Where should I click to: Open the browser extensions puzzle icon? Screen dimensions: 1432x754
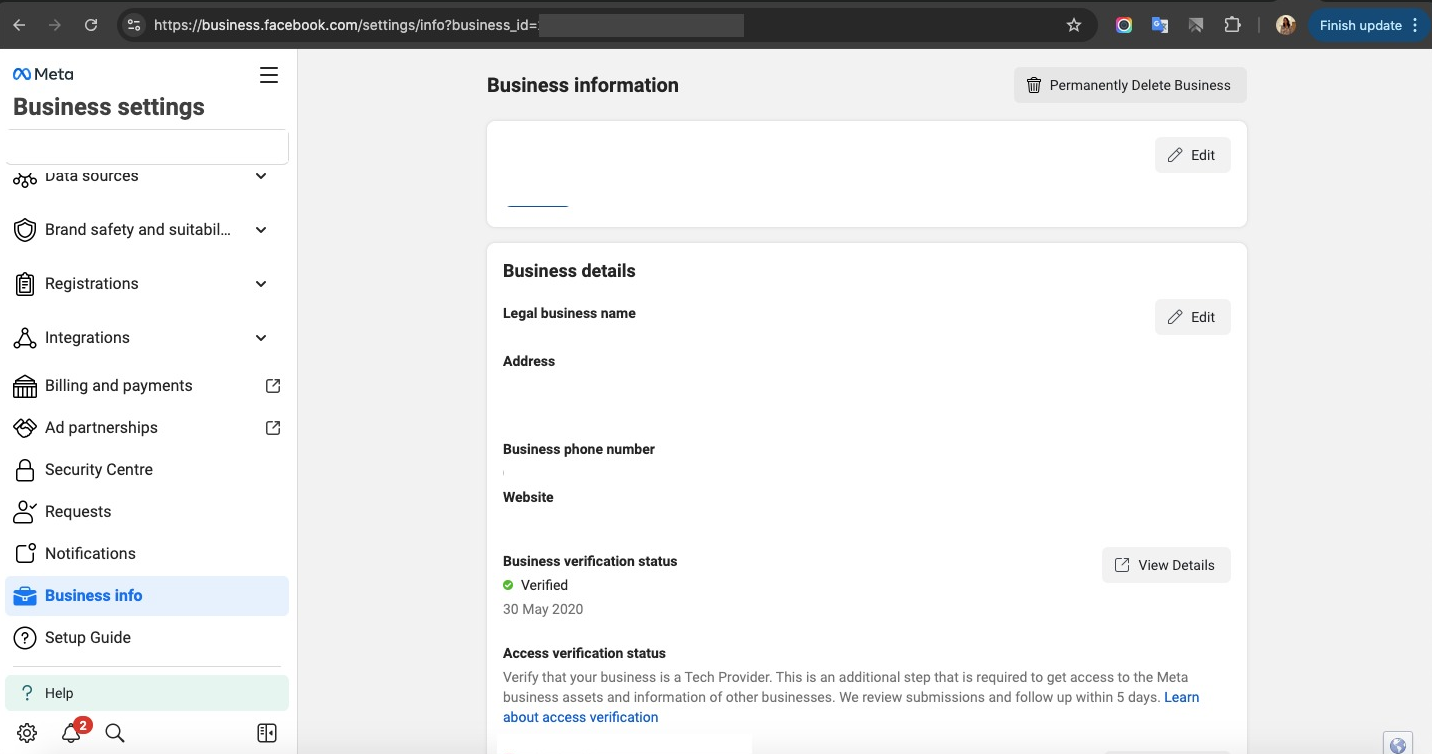pos(1232,25)
